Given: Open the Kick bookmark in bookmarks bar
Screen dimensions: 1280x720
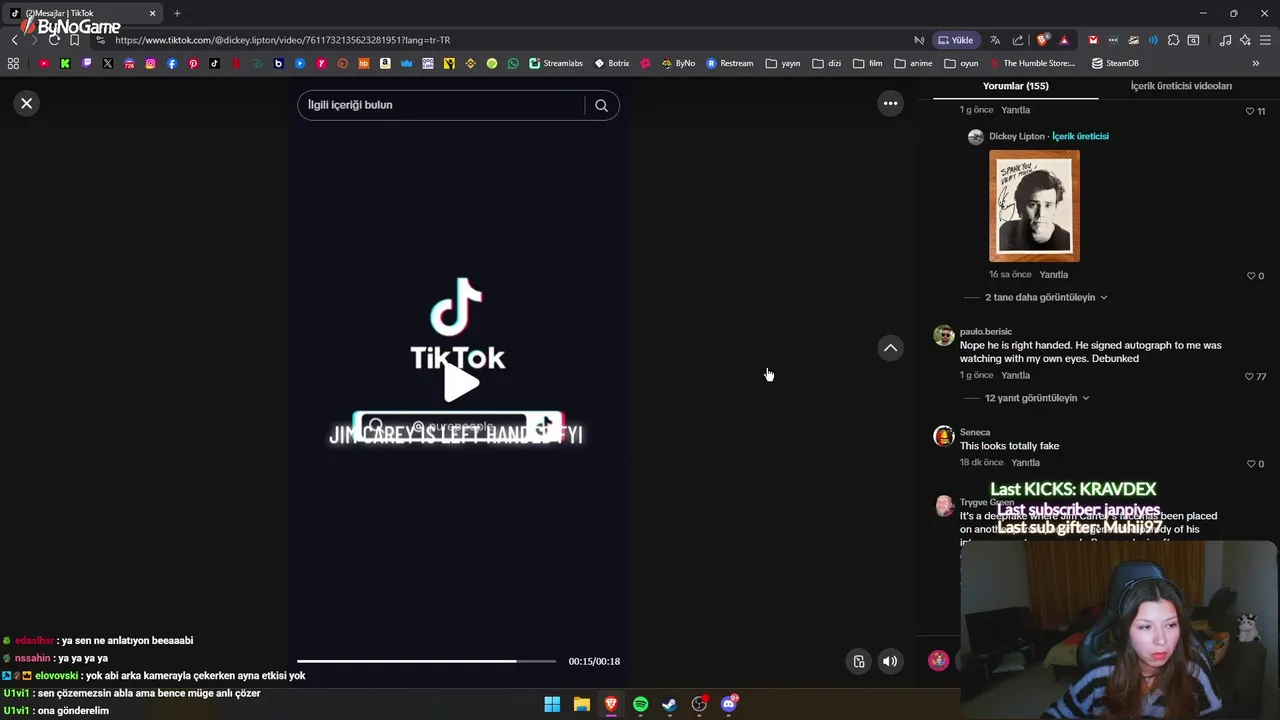Looking at the screenshot, I should 65,63.
